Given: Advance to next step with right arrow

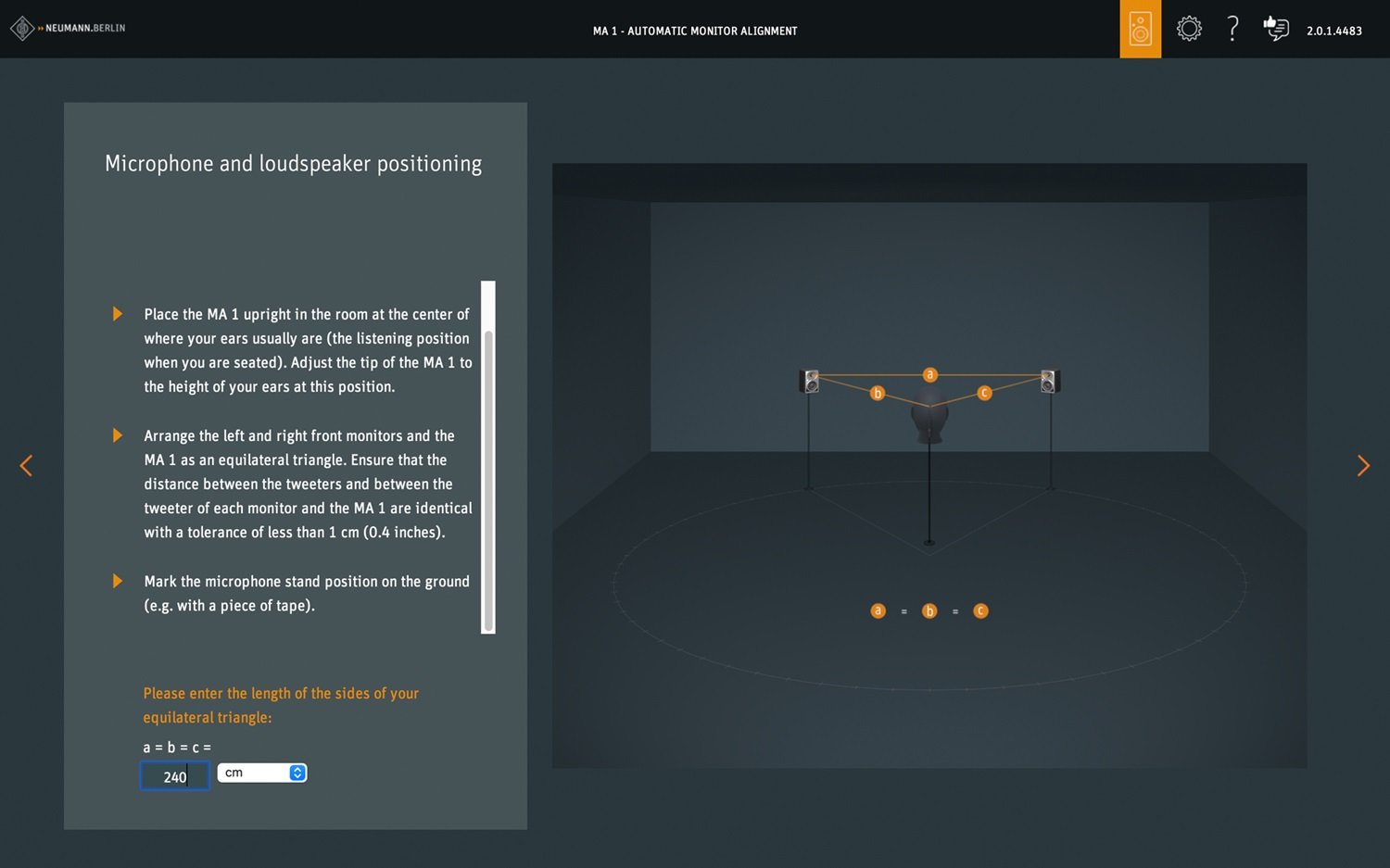Looking at the screenshot, I should (1363, 466).
